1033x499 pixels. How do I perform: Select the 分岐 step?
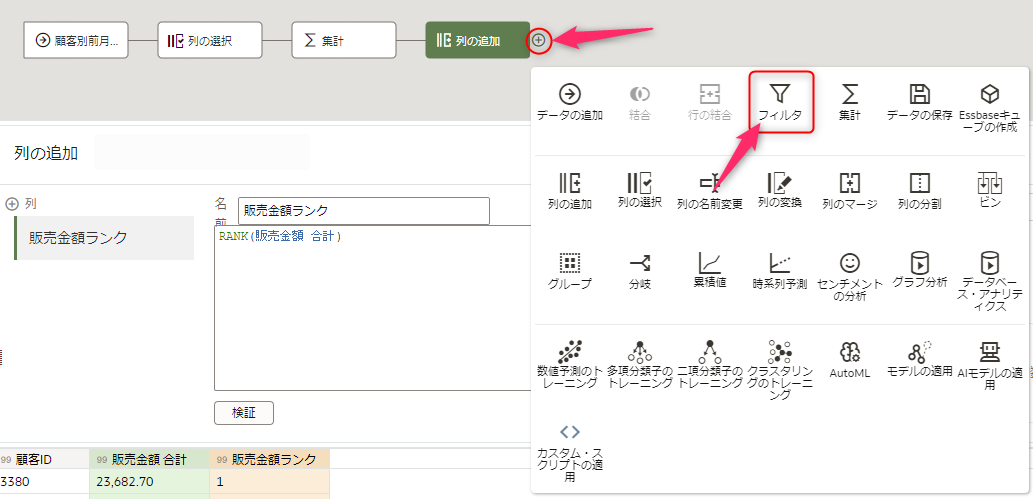tap(640, 272)
